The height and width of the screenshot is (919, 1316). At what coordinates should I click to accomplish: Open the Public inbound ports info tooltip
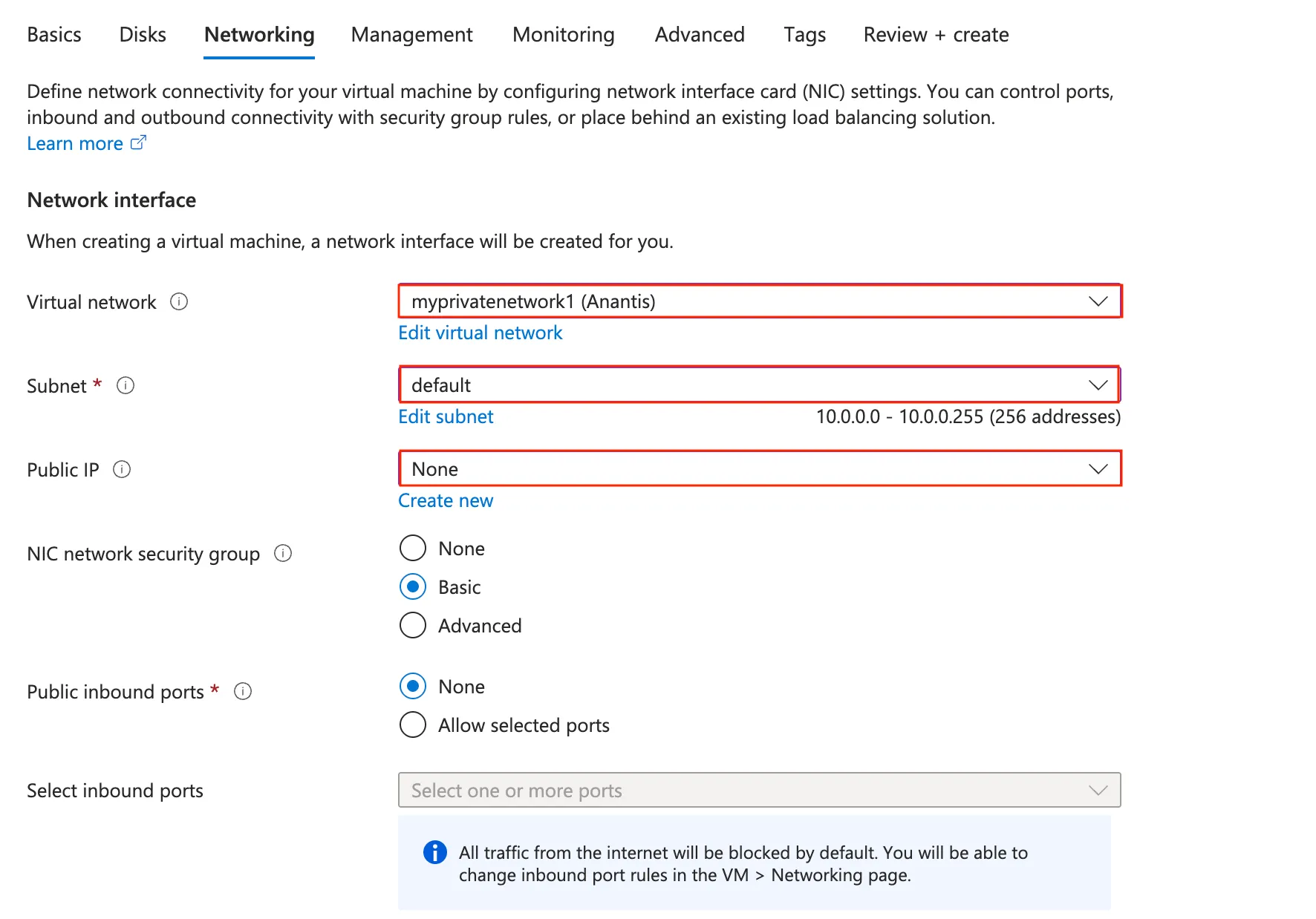pos(243,691)
